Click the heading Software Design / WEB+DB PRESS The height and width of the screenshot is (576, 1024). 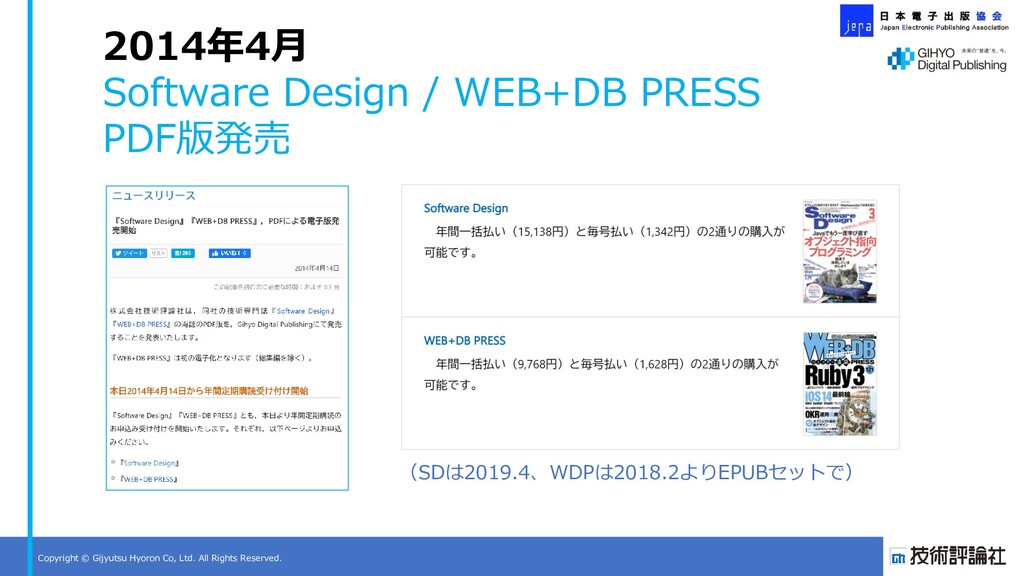click(x=432, y=92)
